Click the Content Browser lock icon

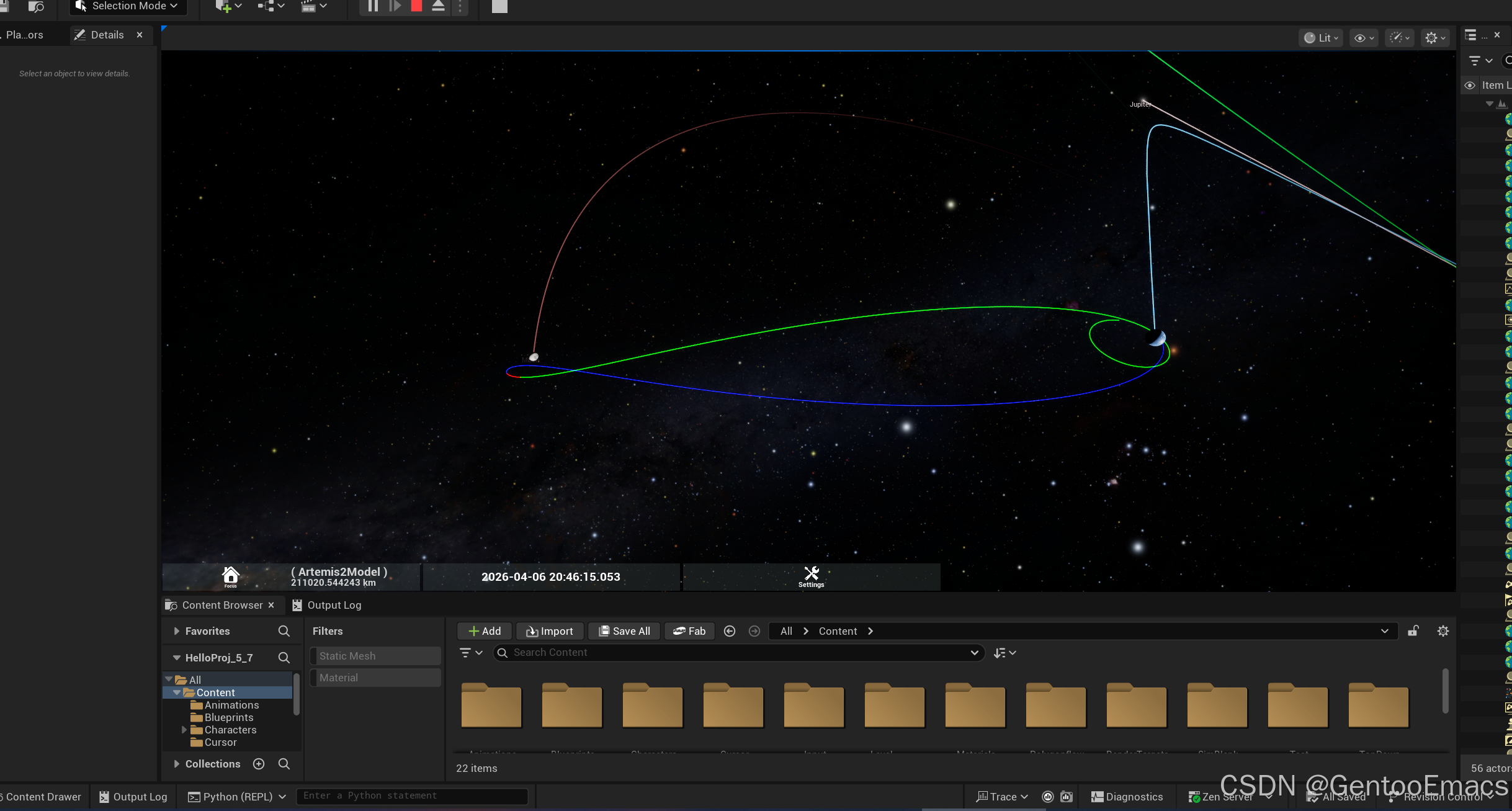pyautogui.click(x=1413, y=631)
